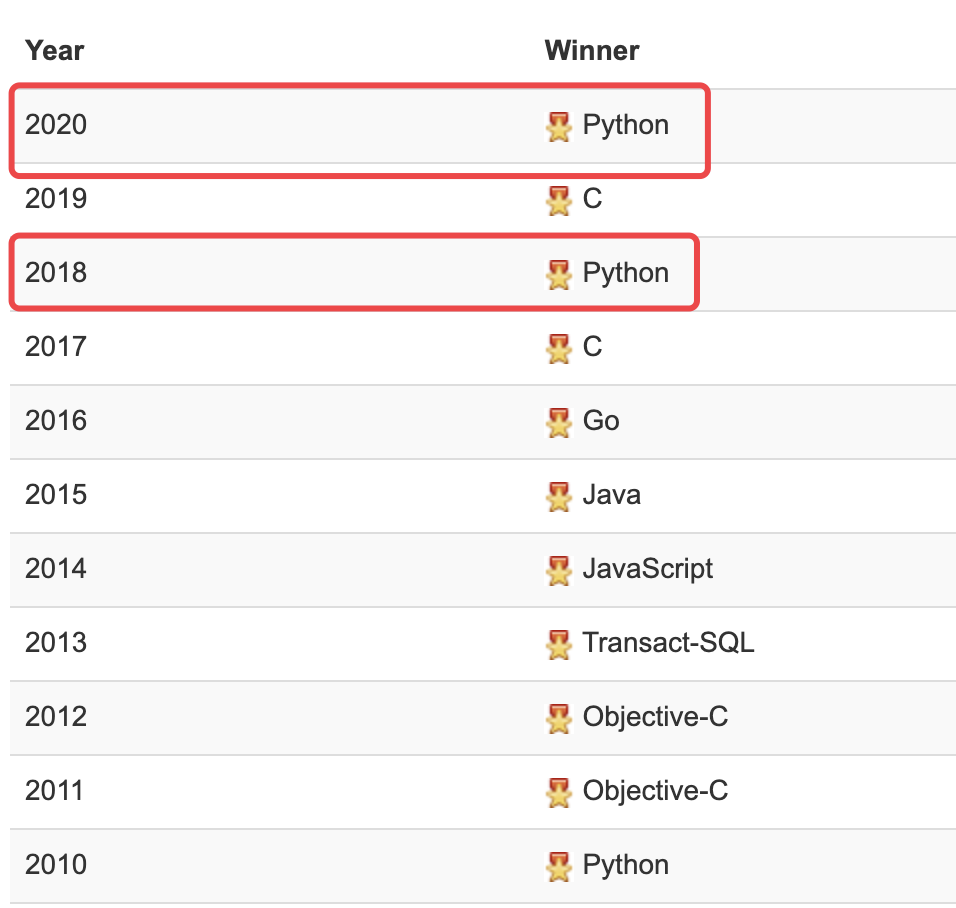
Task: Click the medal icon in 2011 row
Action: coord(558,793)
